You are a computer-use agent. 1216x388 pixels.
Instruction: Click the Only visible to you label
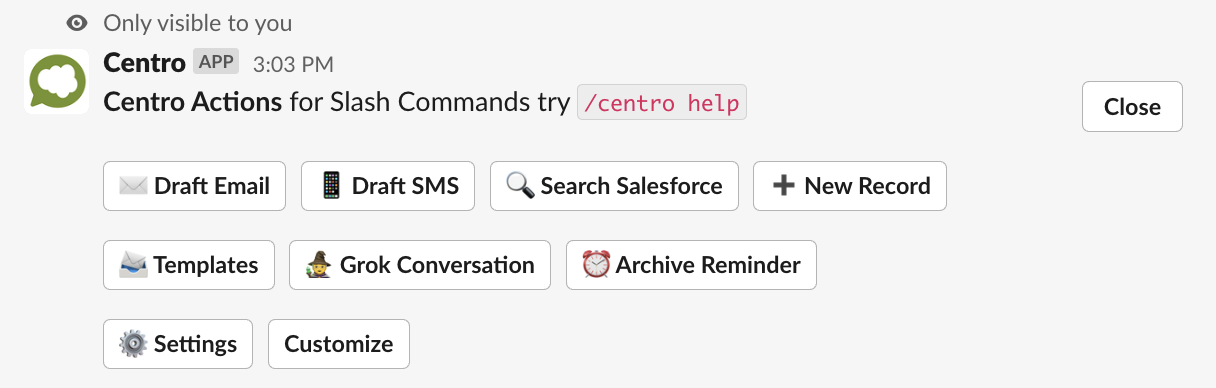pyautogui.click(x=198, y=22)
